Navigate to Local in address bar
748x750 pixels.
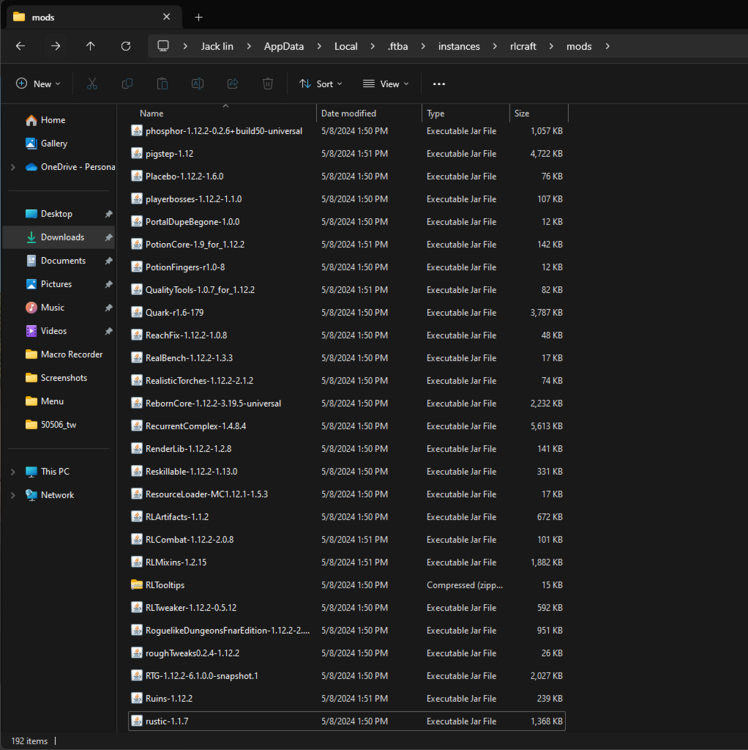(346, 46)
